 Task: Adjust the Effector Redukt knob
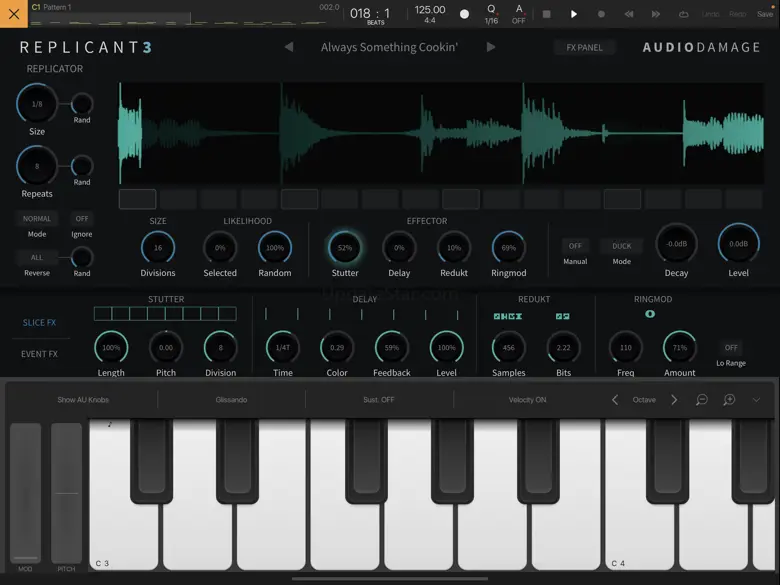coord(454,247)
